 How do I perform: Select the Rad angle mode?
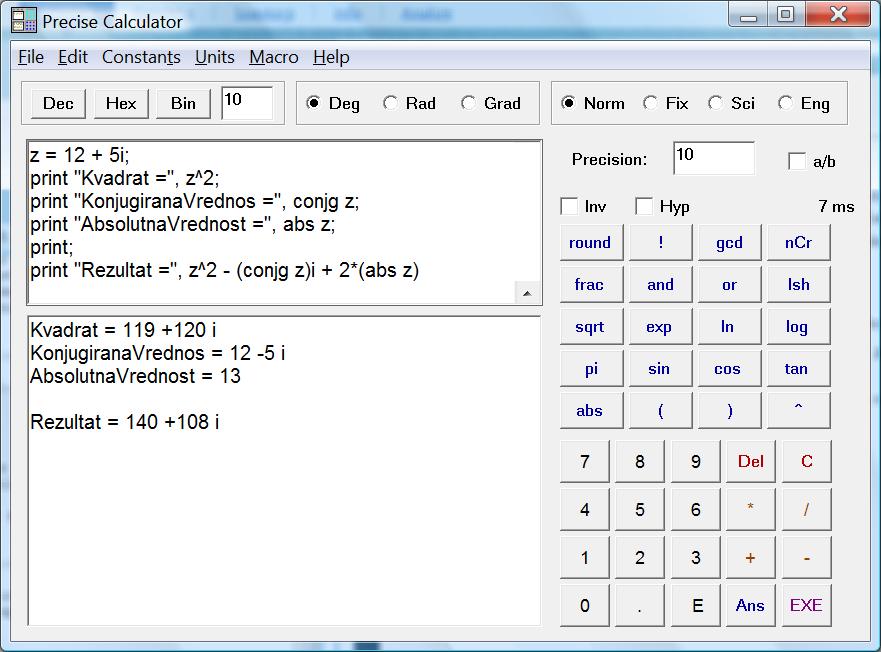tap(391, 103)
